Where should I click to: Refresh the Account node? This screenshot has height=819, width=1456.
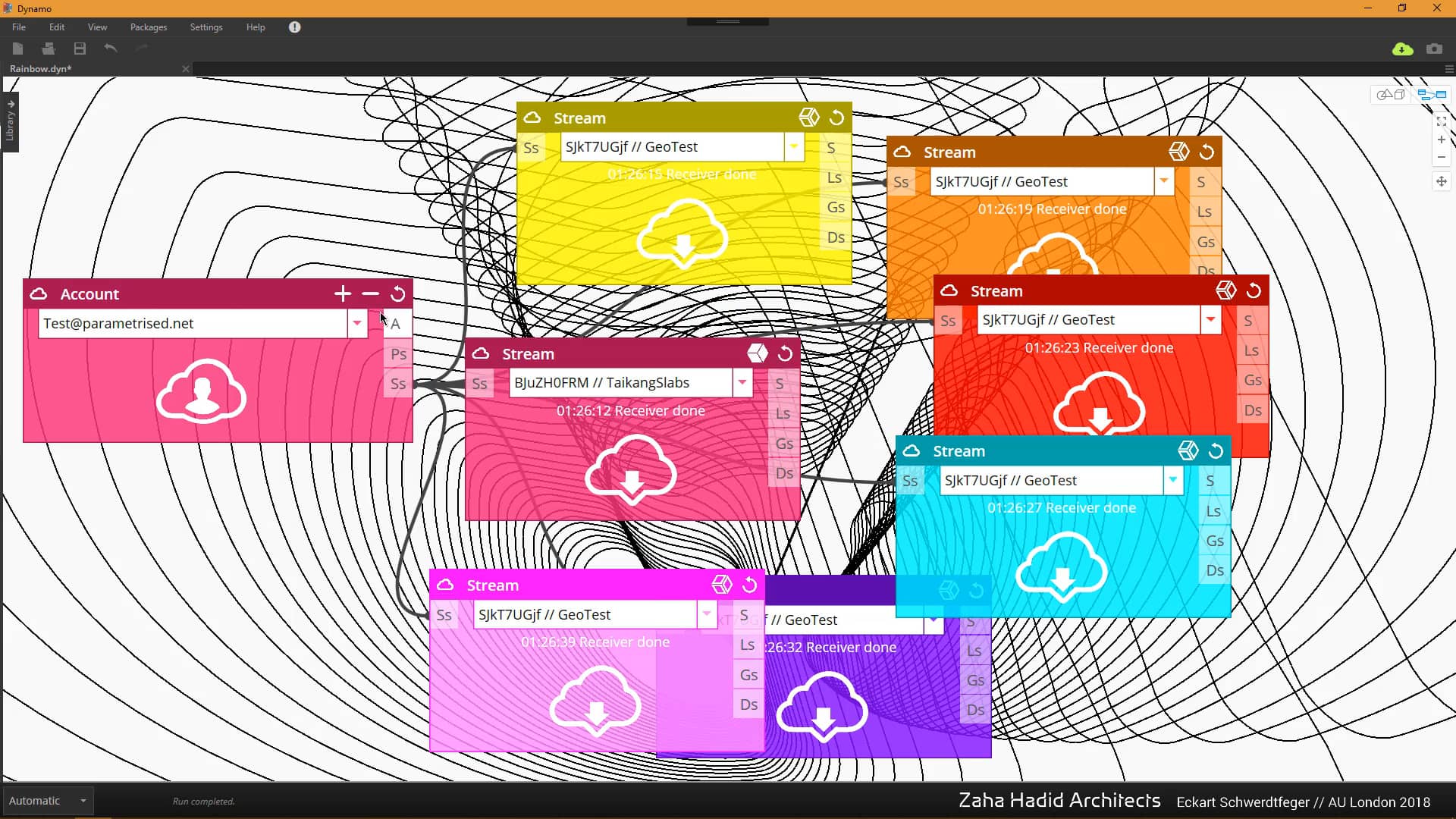click(397, 294)
